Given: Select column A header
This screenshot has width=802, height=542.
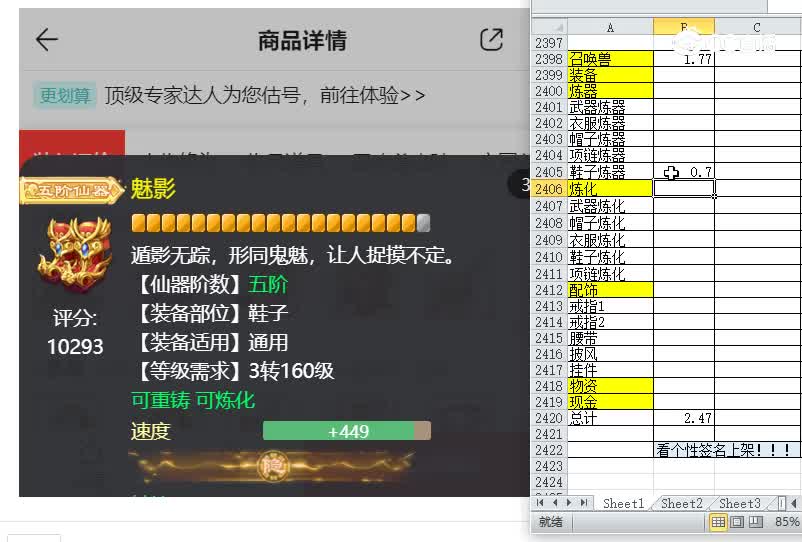Looking at the screenshot, I should [610, 27].
